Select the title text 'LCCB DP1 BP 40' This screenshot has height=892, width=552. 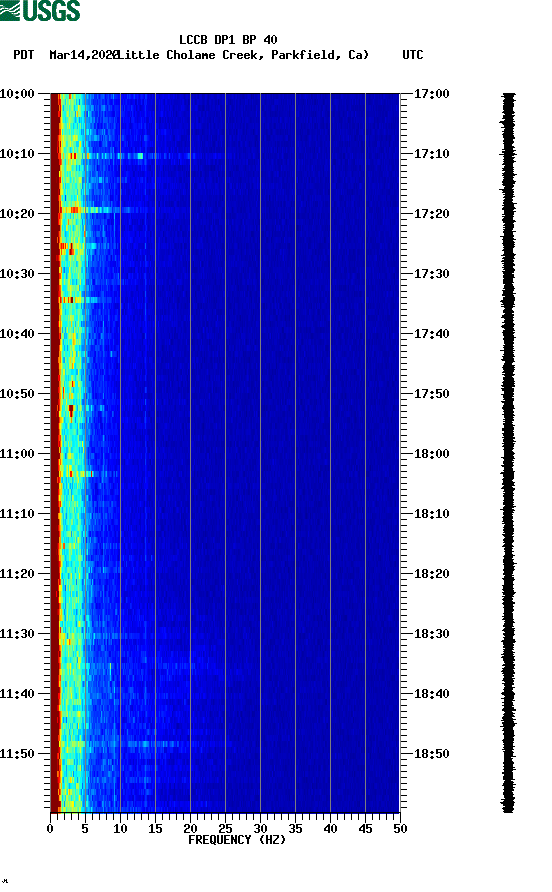[228, 40]
